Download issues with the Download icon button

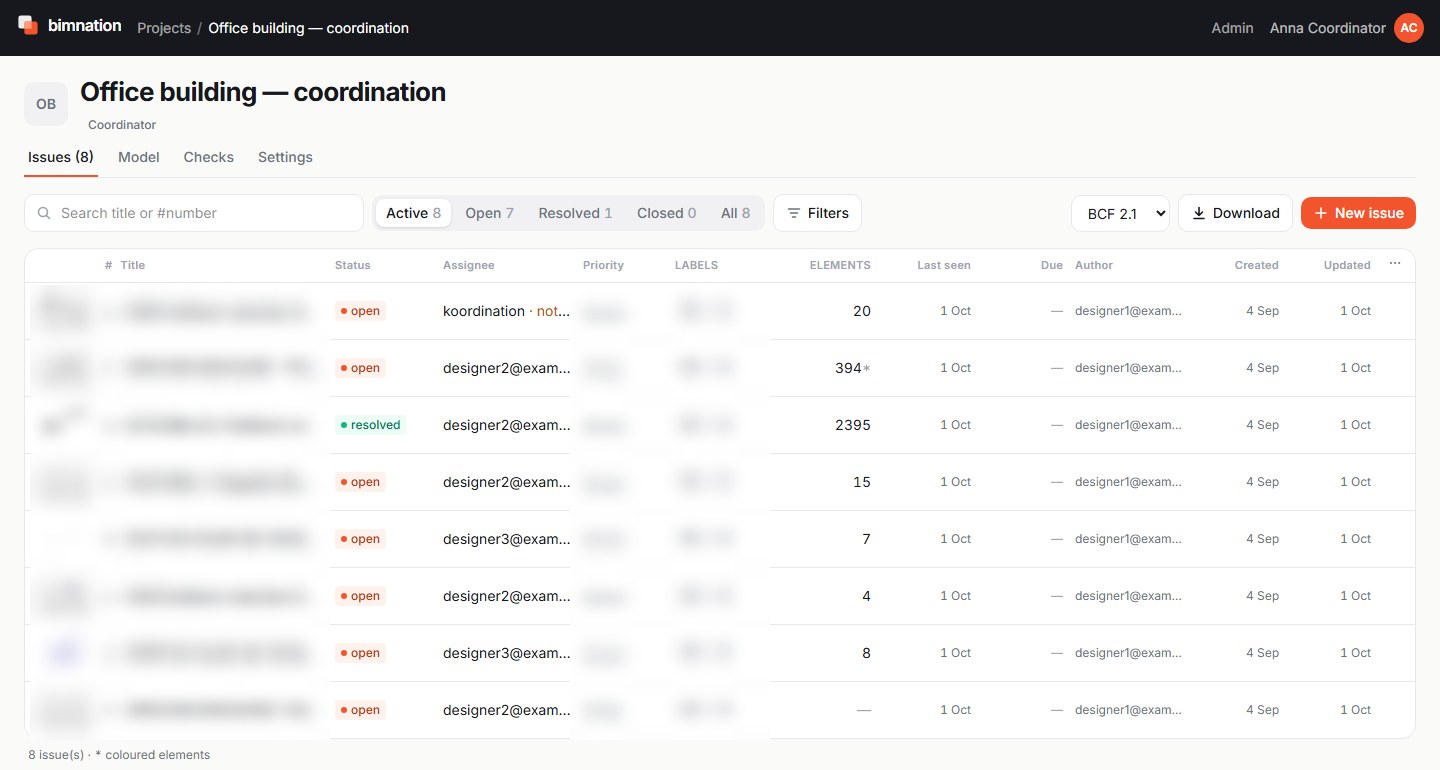pos(1235,213)
